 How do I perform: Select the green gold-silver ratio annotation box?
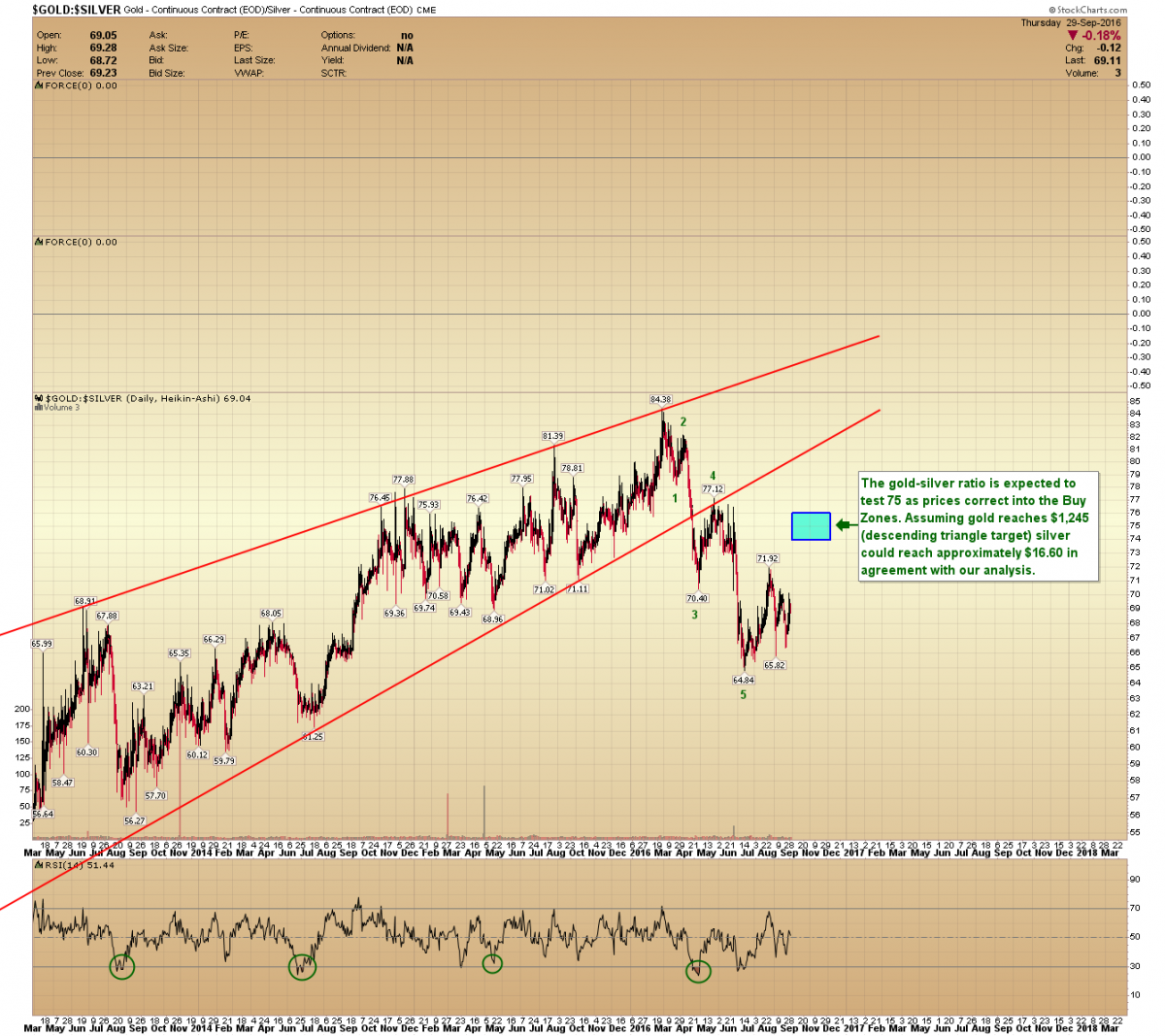pyautogui.click(x=978, y=526)
